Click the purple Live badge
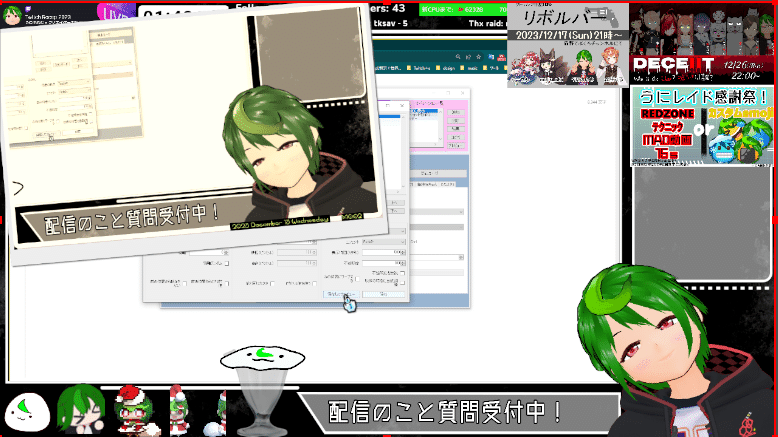The image size is (778, 437). 117,12
